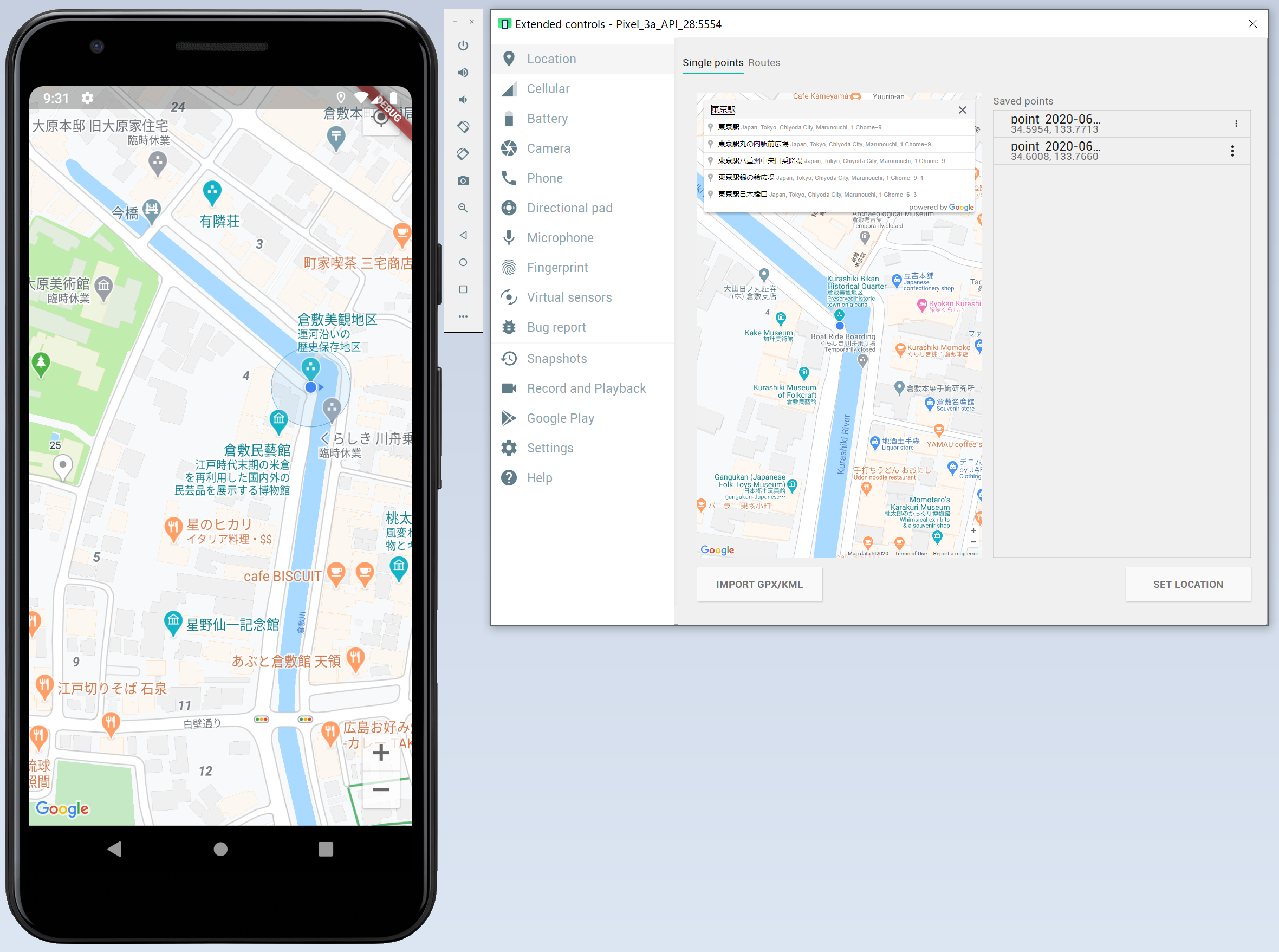Click the emulator toolbar home circle
The width and height of the screenshot is (1279, 952).
463,262
